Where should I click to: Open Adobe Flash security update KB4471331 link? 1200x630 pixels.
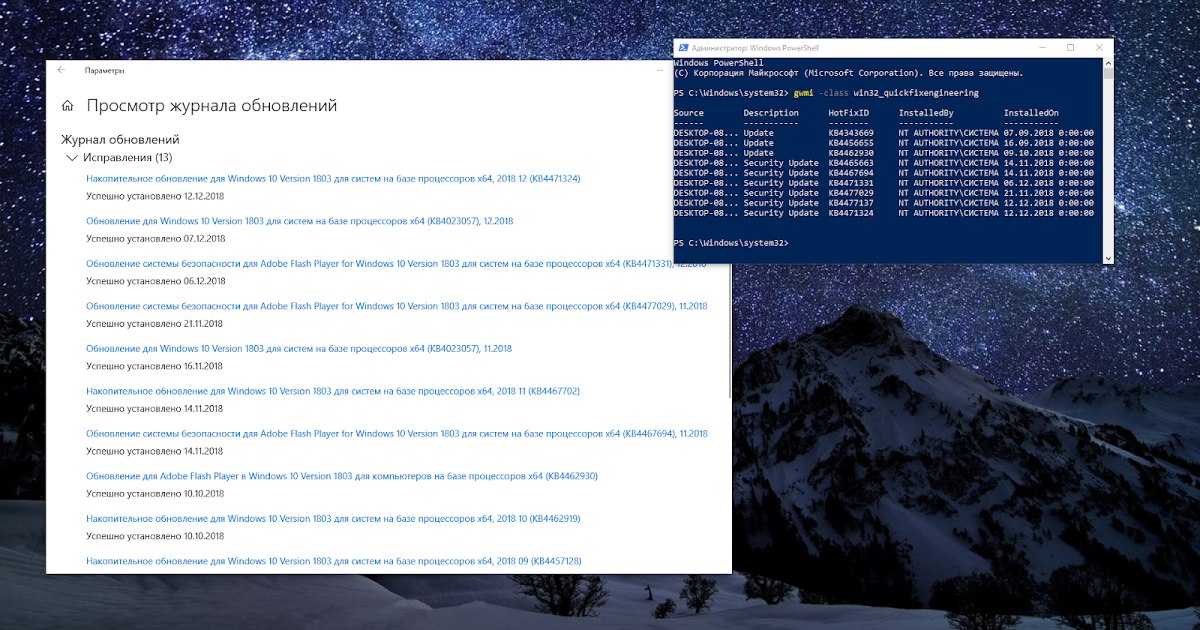[x=396, y=263]
